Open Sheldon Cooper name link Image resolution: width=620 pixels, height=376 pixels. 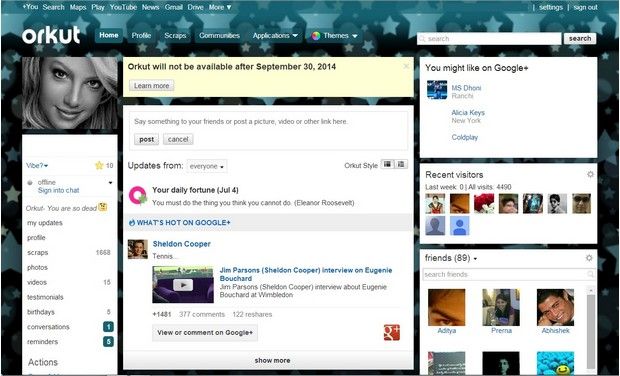pos(181,244)
